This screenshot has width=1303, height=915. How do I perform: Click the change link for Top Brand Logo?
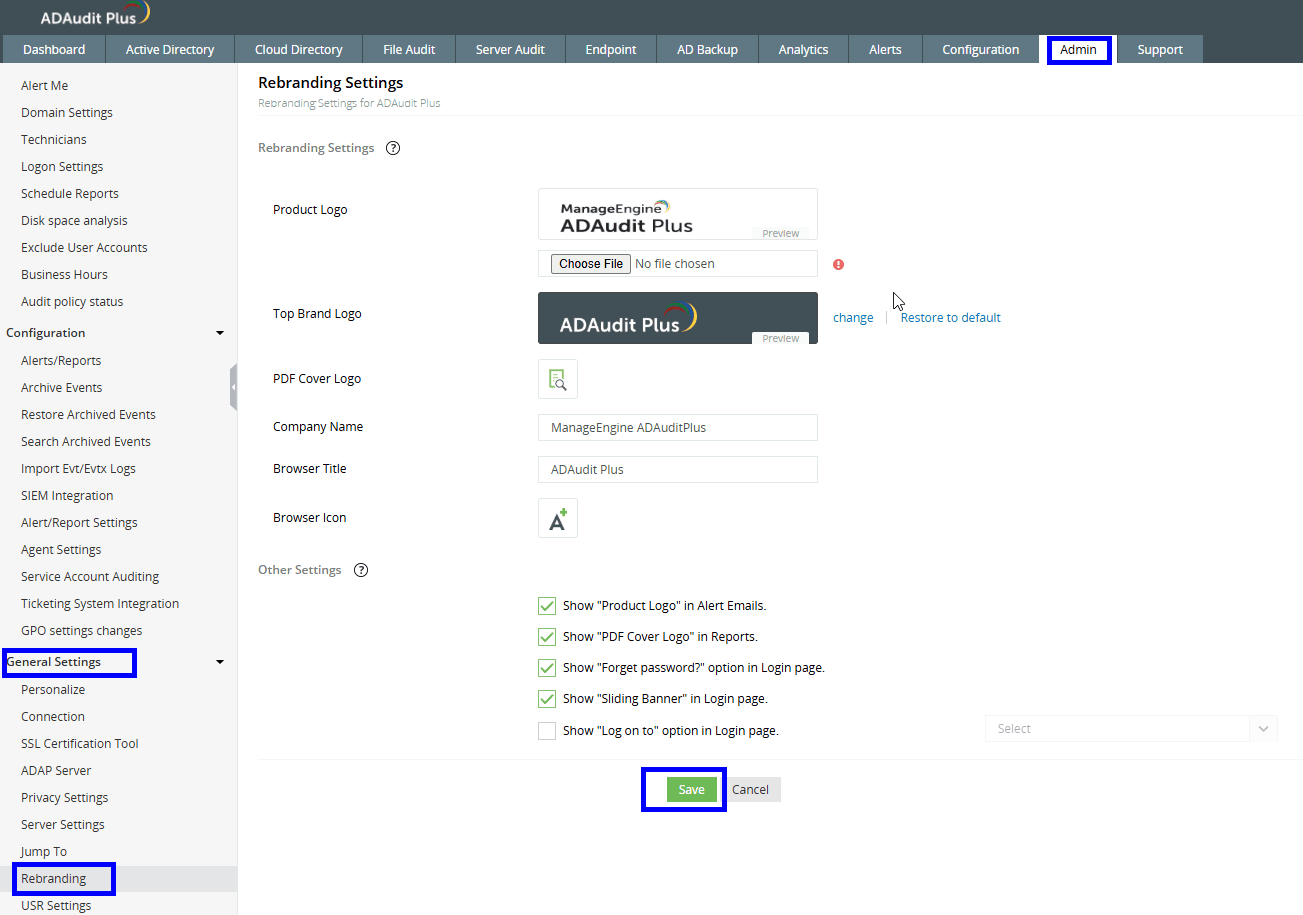coord(853,318)
